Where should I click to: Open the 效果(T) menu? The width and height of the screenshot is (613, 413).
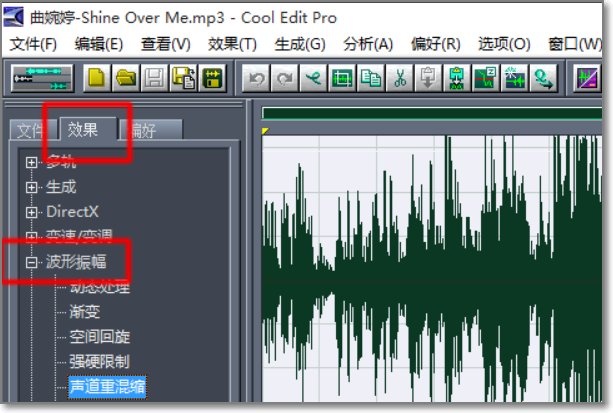tap(232, 44)
